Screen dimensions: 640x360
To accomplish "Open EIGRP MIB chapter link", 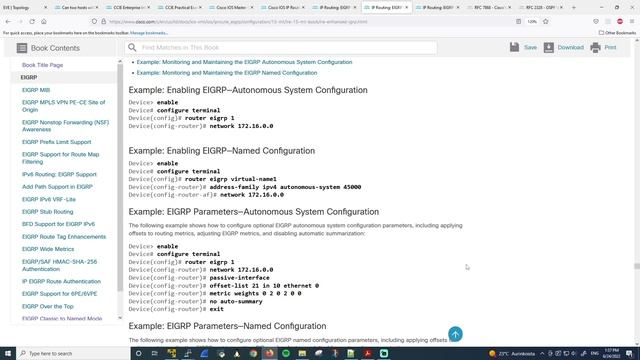I will coord(36,90).
